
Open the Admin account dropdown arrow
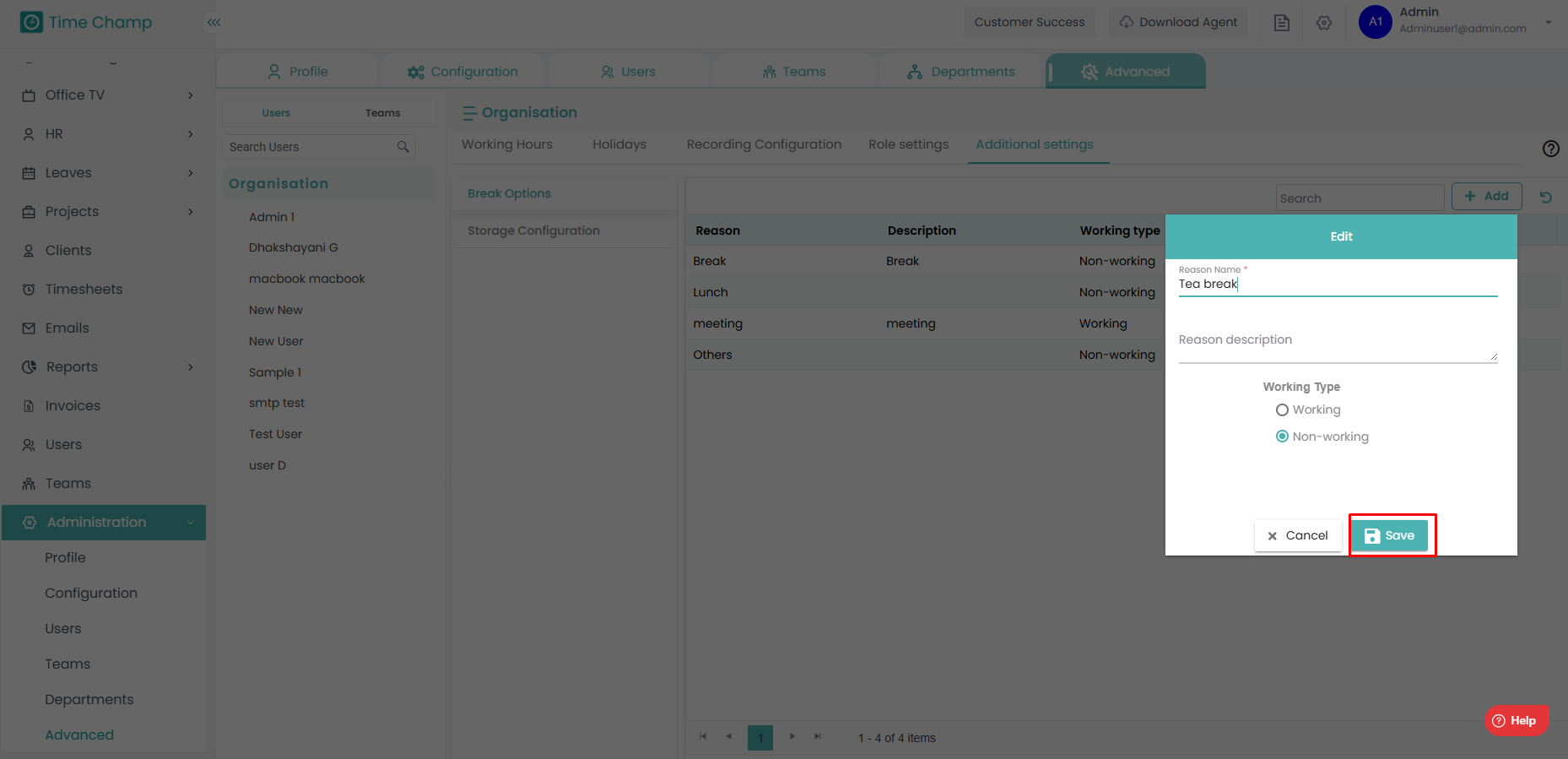tap(1548, 23)
